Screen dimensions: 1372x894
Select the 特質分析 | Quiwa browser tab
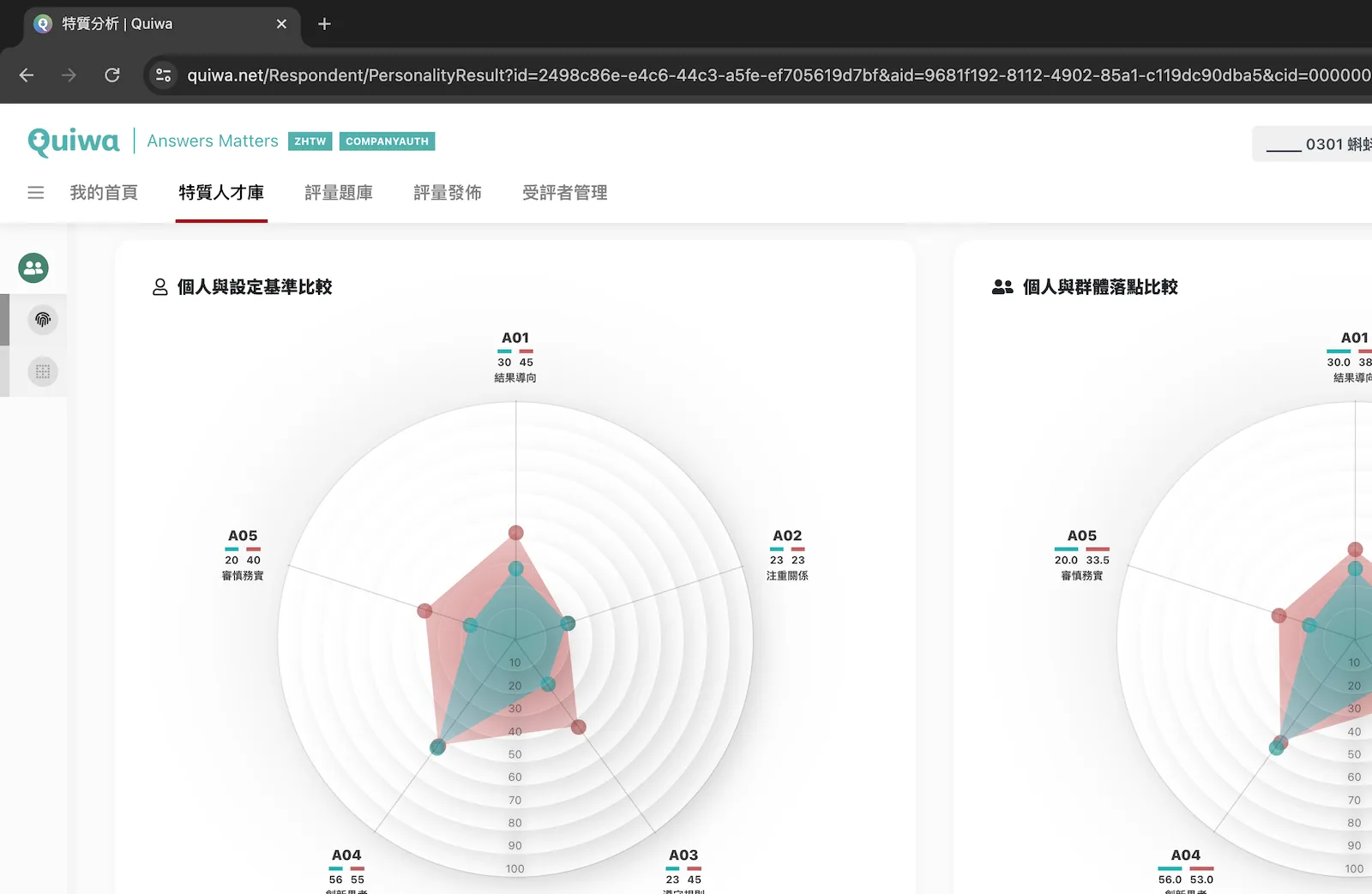coord(161,24)
